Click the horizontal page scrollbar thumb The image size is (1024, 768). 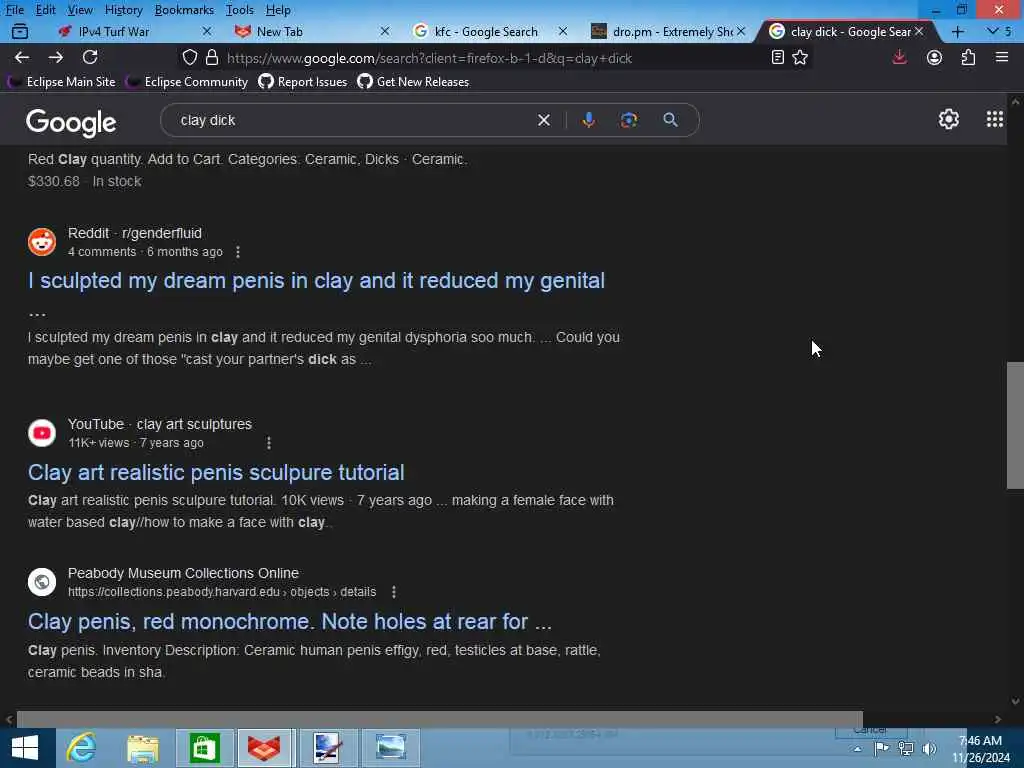[x=440, y=719]
